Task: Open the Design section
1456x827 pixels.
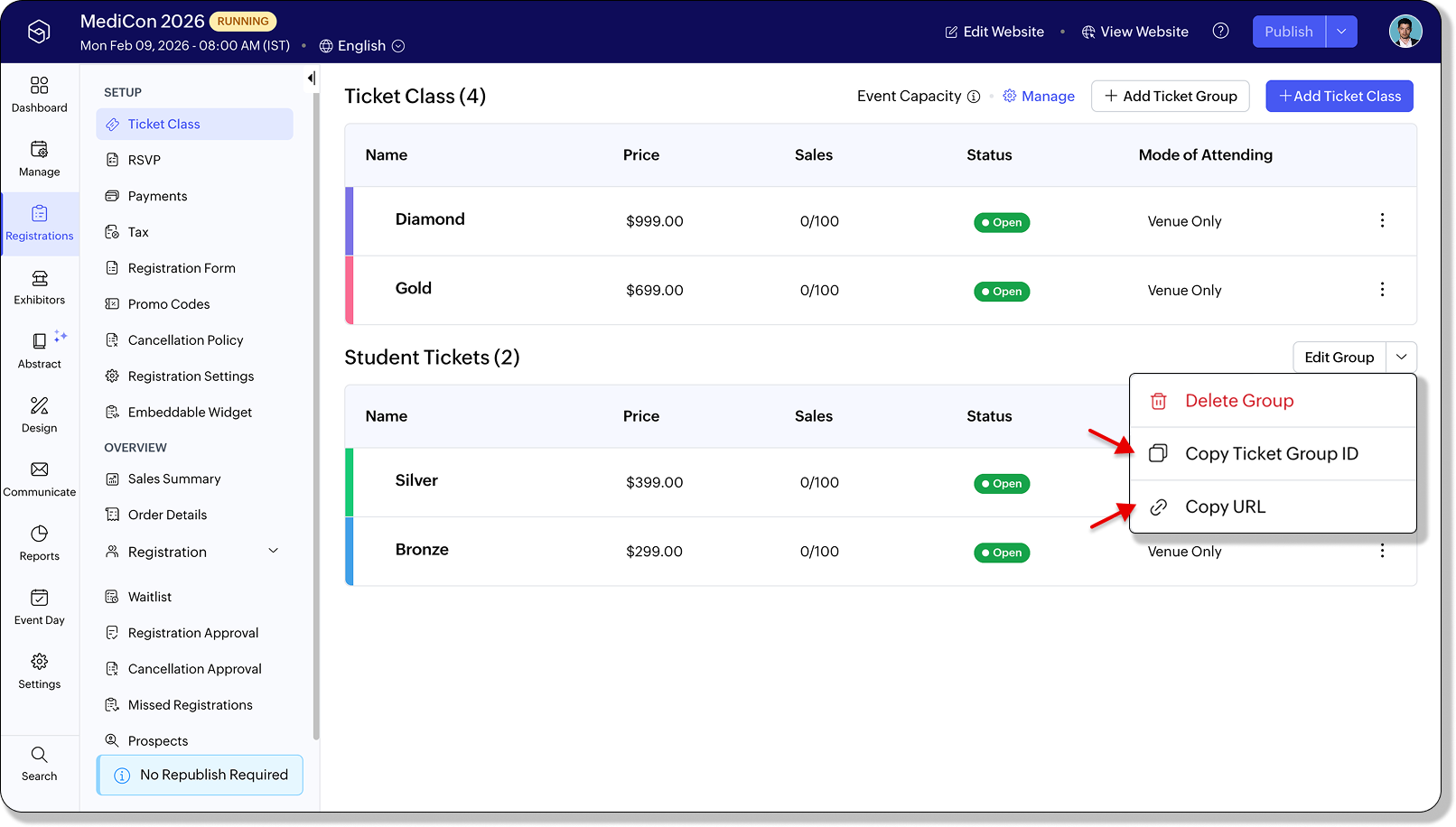Action: click(40, 415)
